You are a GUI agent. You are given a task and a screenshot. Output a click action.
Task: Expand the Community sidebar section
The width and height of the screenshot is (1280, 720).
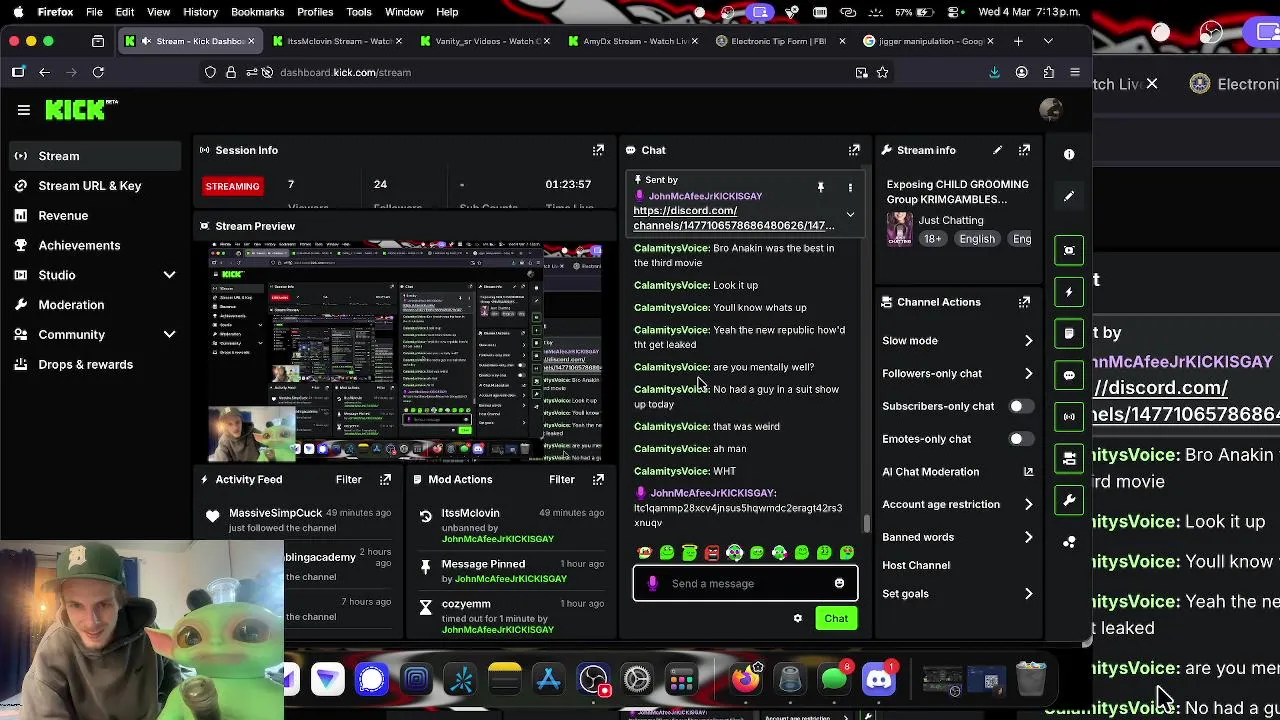coord(169,335)
